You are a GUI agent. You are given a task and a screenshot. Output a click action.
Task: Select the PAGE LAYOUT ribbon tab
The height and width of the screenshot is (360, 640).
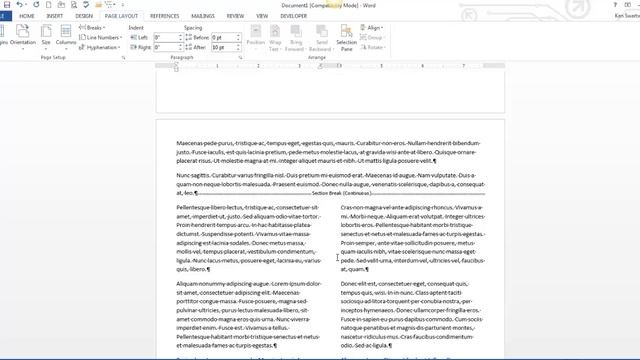pyautogui.click(x=121, y=16)
